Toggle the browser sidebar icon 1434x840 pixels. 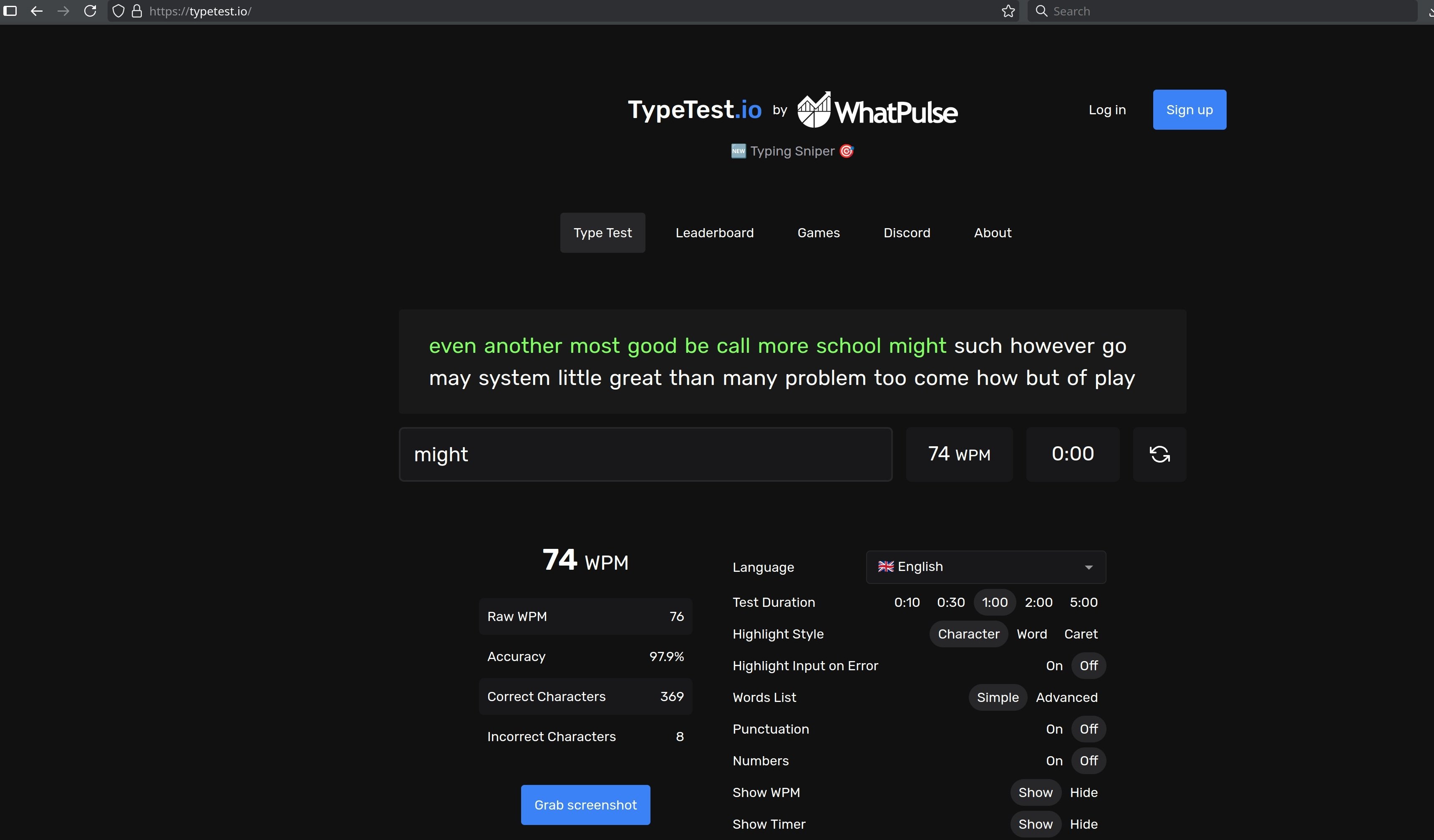[10, 11]
